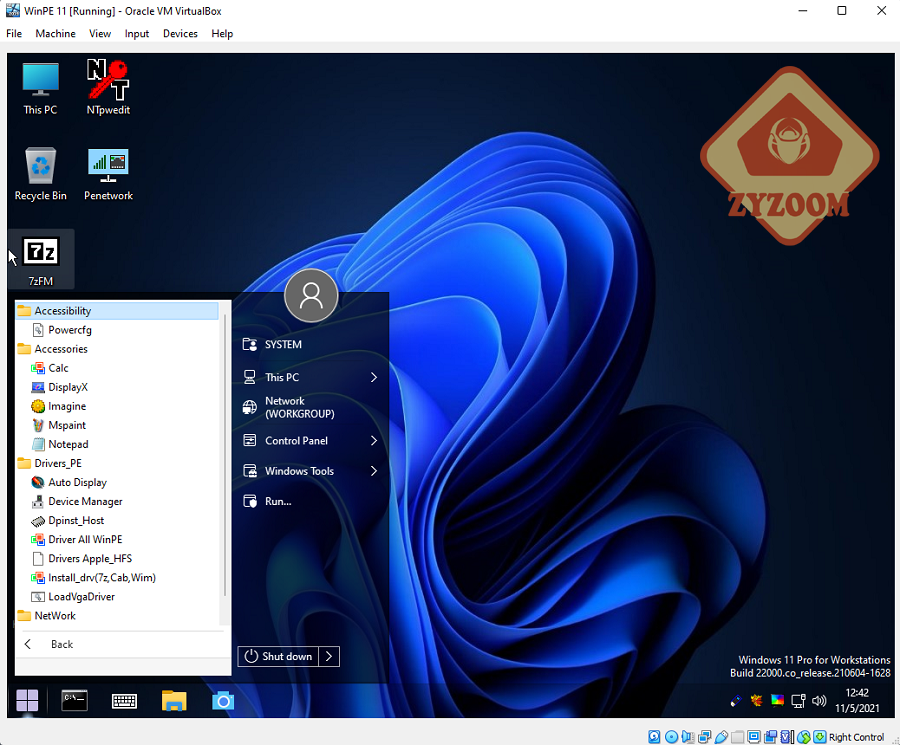Open the Recycle Bin desktop icon
Image resolution: width=900 pixels, height=745 pixels.
click(x=40, y=174)
